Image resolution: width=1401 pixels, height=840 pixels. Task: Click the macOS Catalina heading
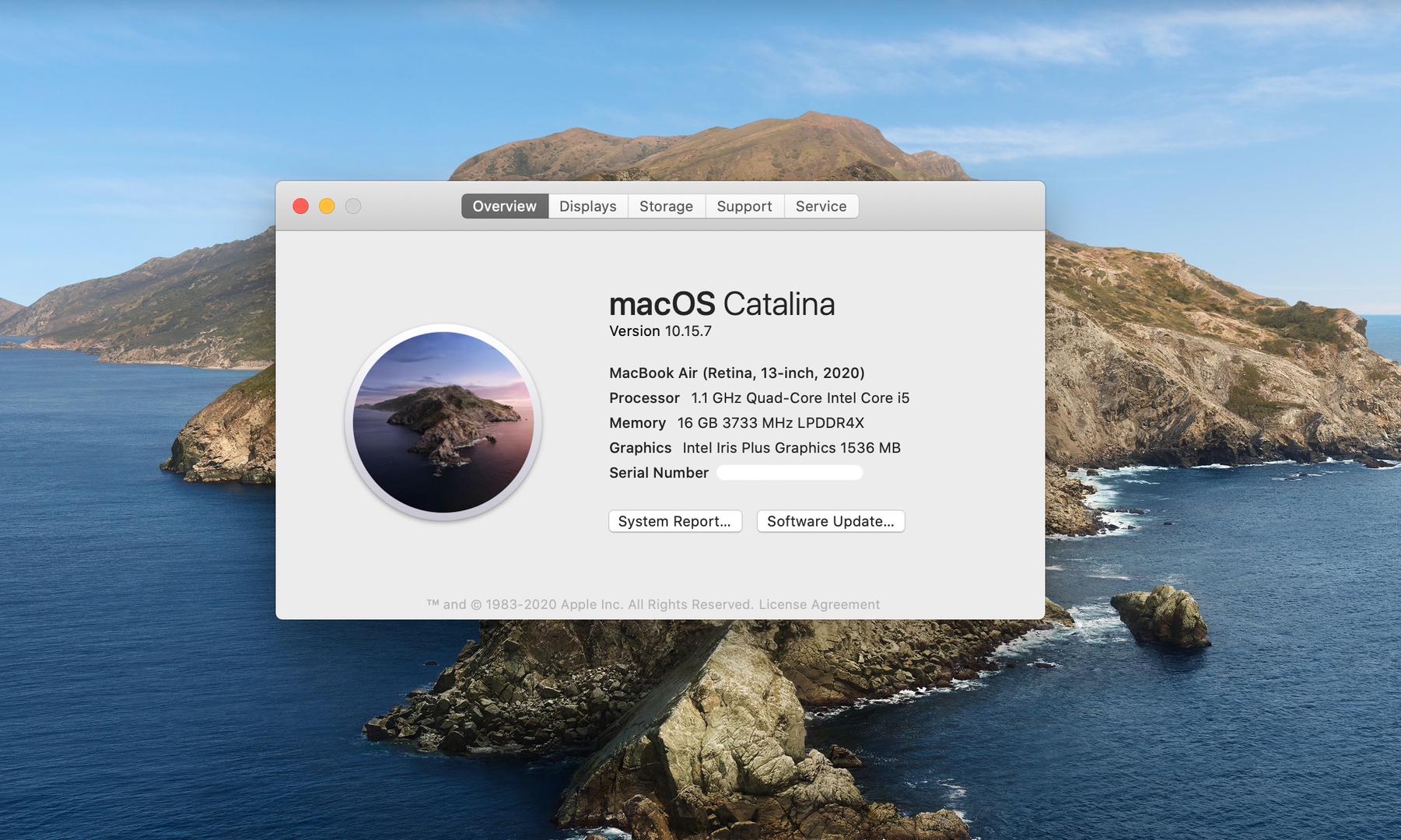[722, 304]
